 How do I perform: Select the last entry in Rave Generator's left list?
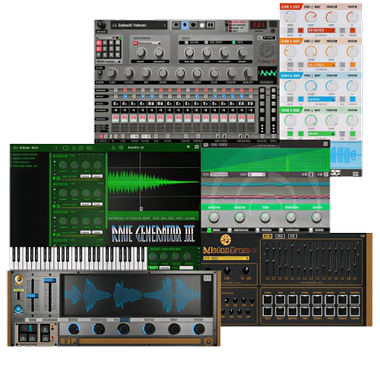25,166
